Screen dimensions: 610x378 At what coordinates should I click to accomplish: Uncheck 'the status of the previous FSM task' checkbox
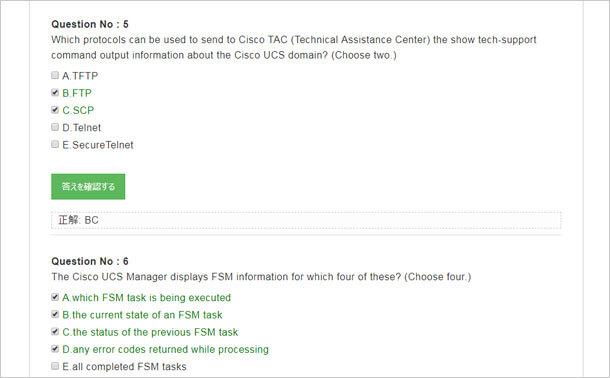[x=55, y=332]
